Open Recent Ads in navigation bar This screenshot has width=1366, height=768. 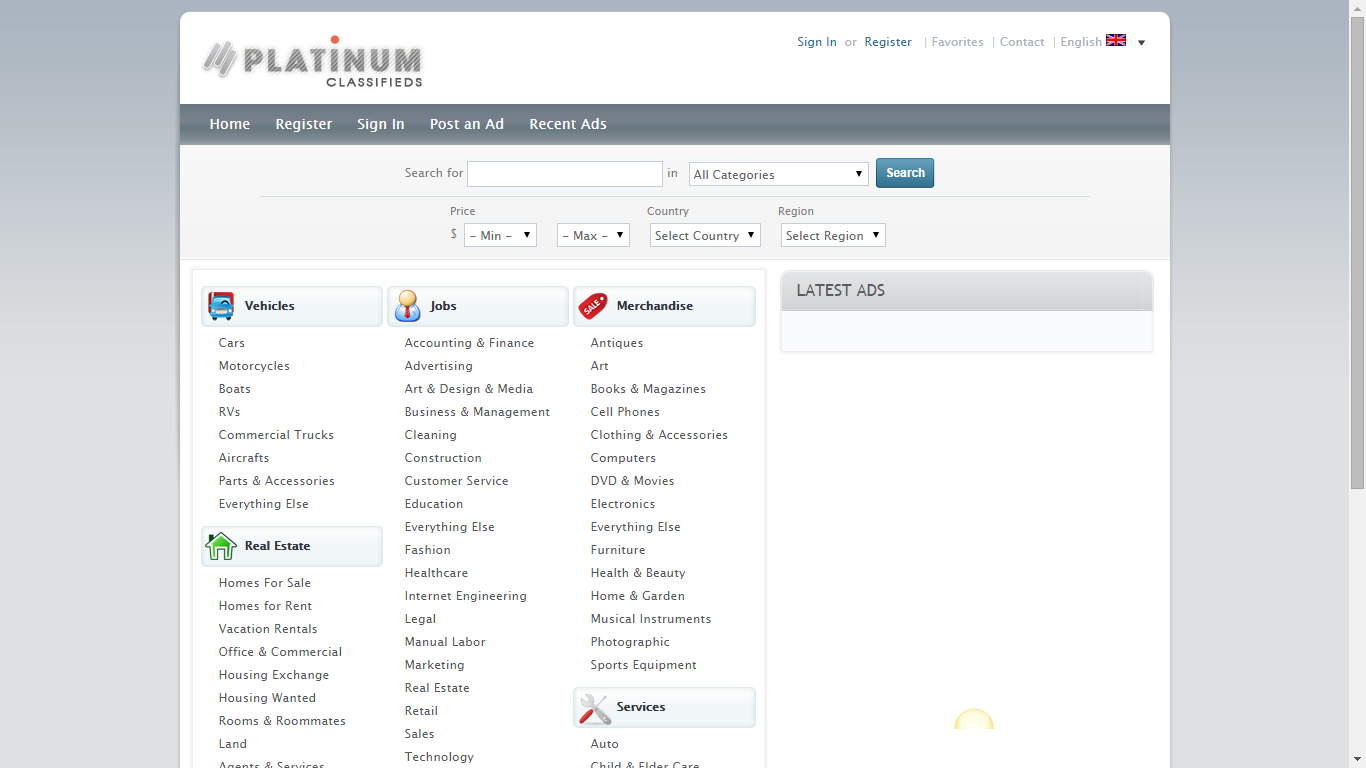click(x=567, y=124)
